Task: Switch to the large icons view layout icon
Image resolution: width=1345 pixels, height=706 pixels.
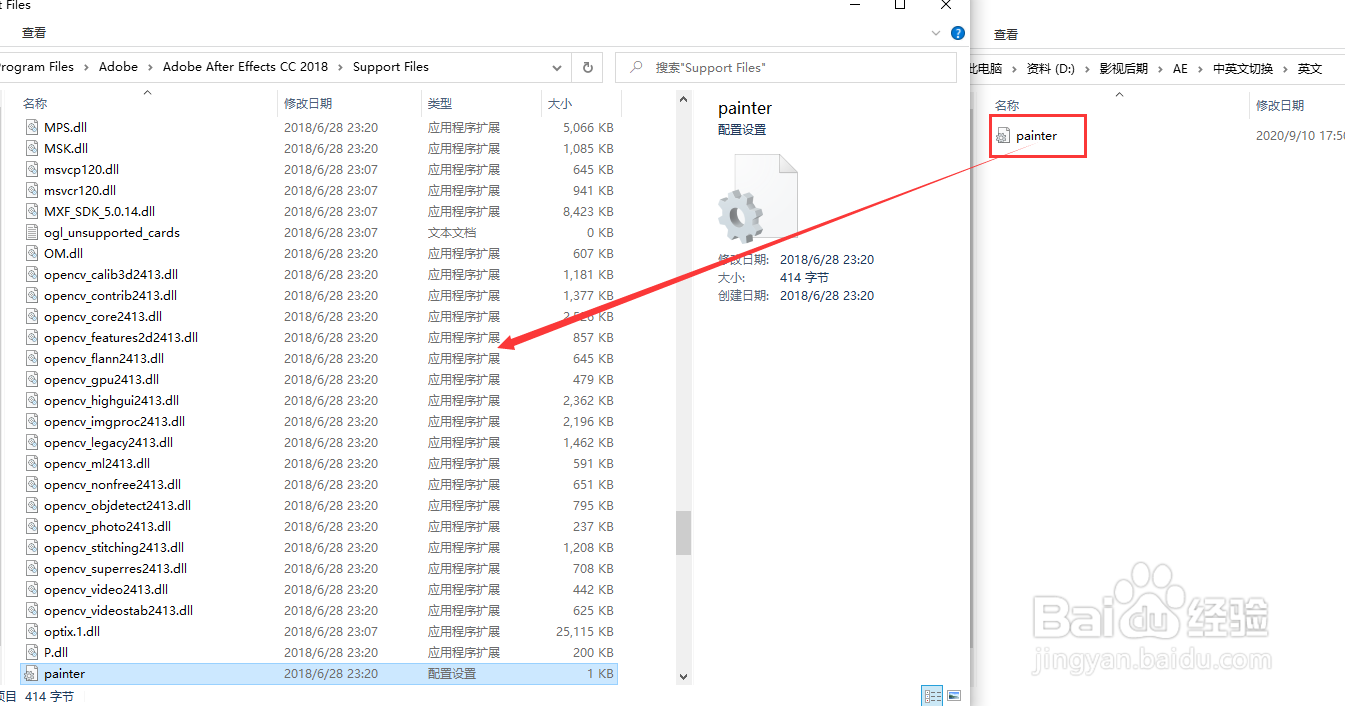Action: point(954,696)
